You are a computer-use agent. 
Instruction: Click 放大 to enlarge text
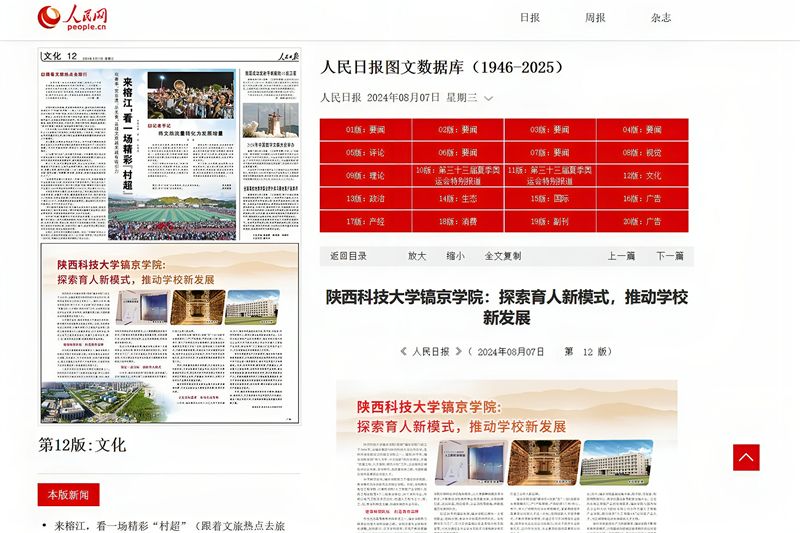click(417, 256)
